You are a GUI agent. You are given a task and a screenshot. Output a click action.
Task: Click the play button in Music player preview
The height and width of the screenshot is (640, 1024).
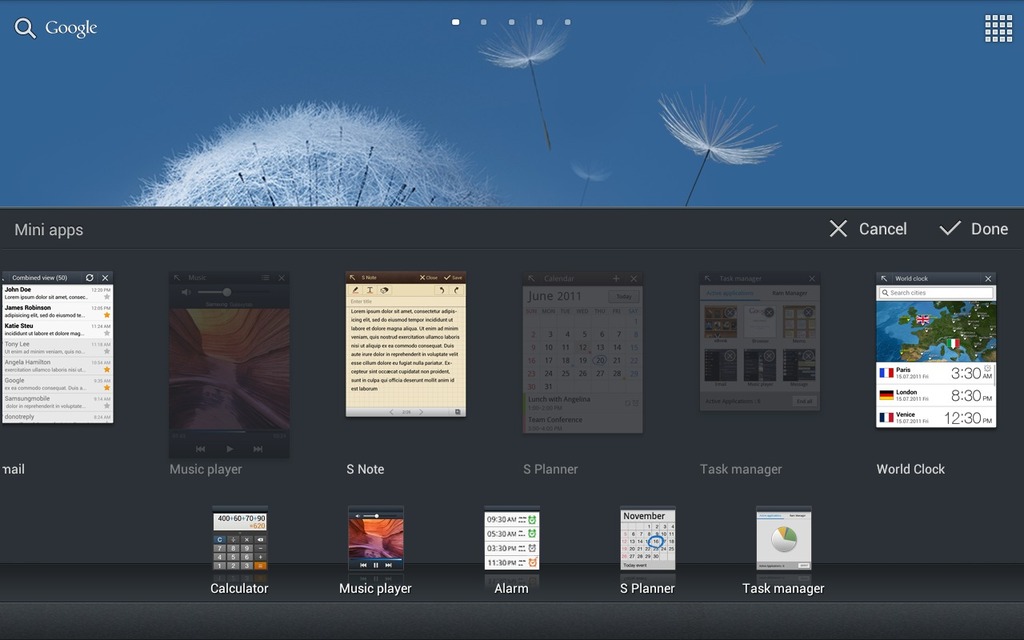[x=229, y=449]
